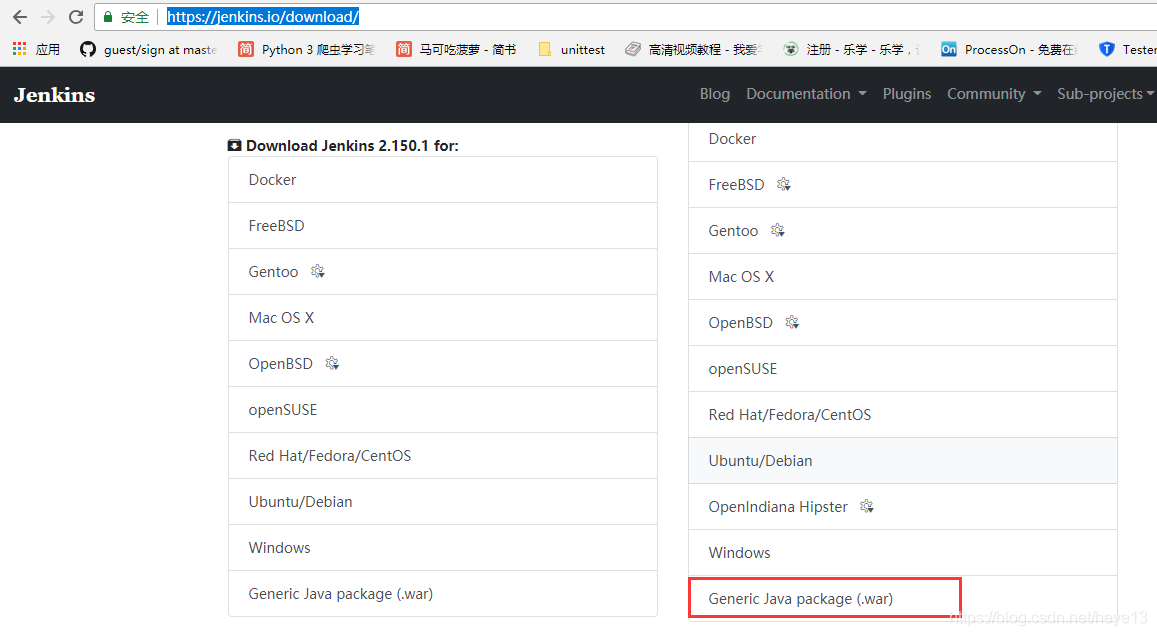
Task: Open the ProcessOn bookmark
Action: click(x=1009, y=49)
